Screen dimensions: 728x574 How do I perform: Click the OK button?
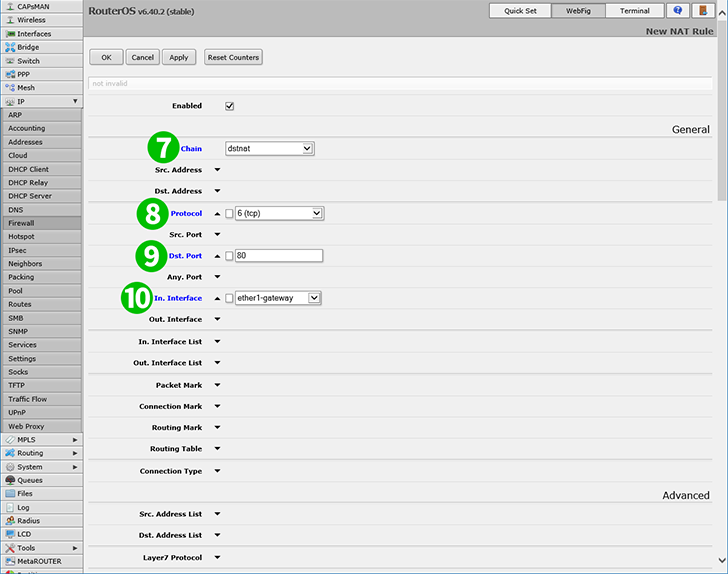(106, 57)
